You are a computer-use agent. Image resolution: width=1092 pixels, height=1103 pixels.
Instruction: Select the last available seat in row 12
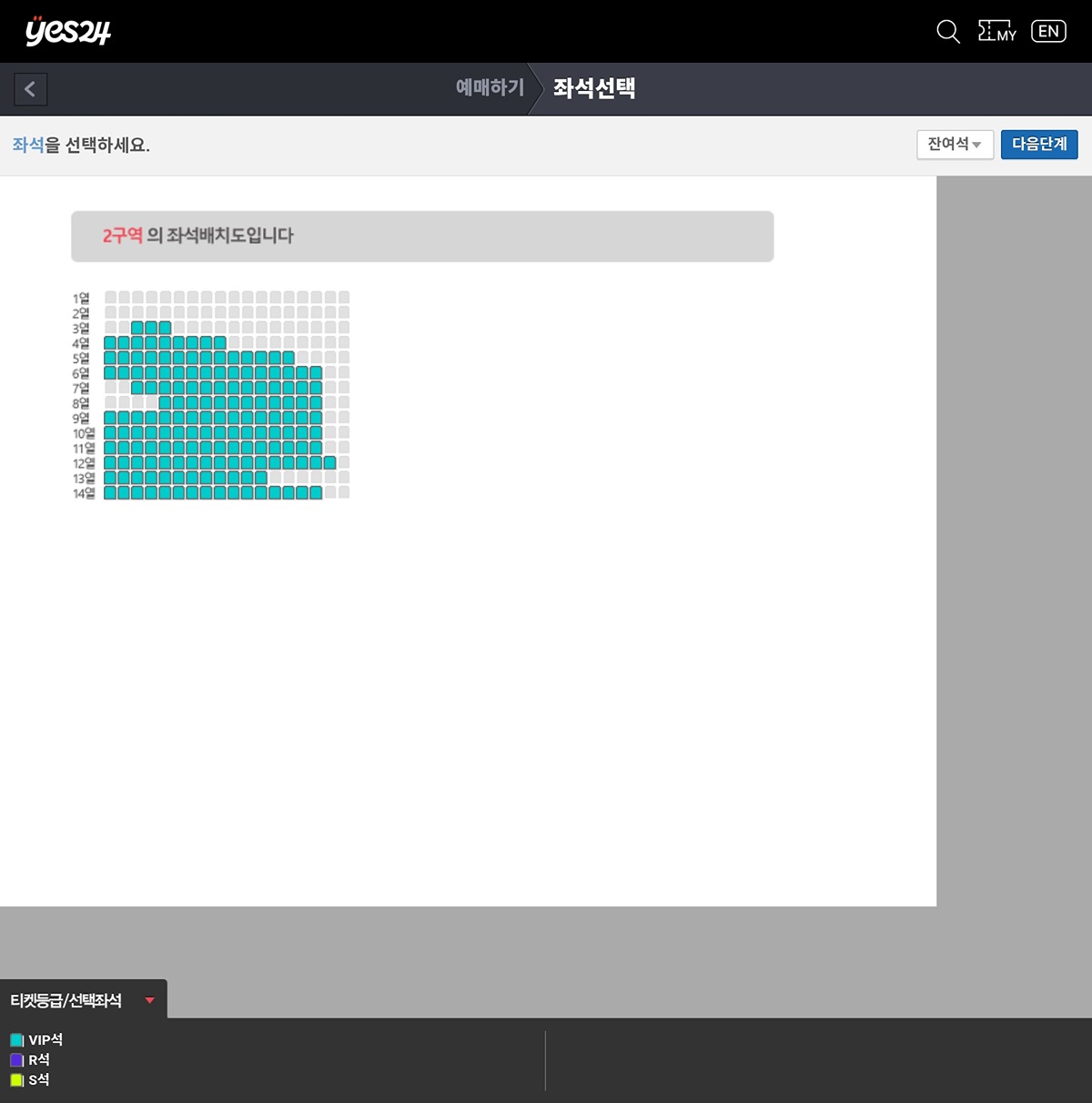(329, 463)
